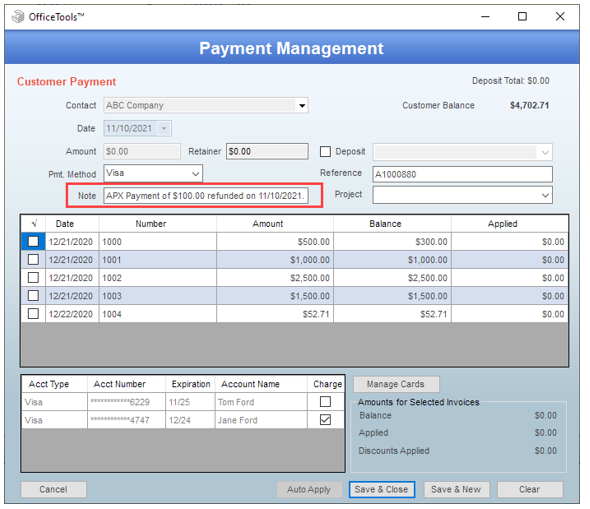Click the Clear button
This screenshot has width=590, height=509.
pos(530,489)
